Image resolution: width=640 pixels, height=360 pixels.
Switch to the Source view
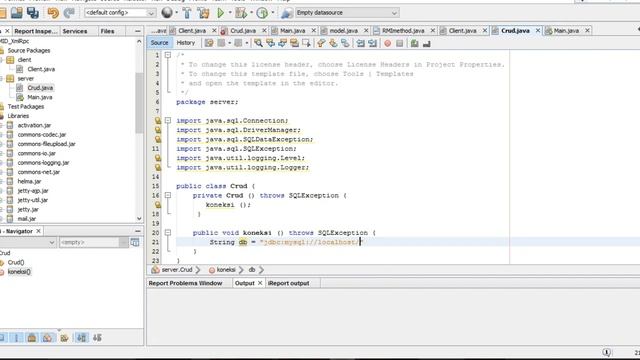[159, 43]
